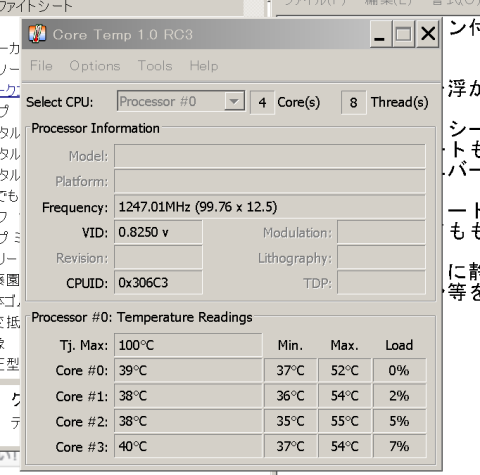
Task: Click Core #2 minimum temperature 35°C
Action: [290, 421]
